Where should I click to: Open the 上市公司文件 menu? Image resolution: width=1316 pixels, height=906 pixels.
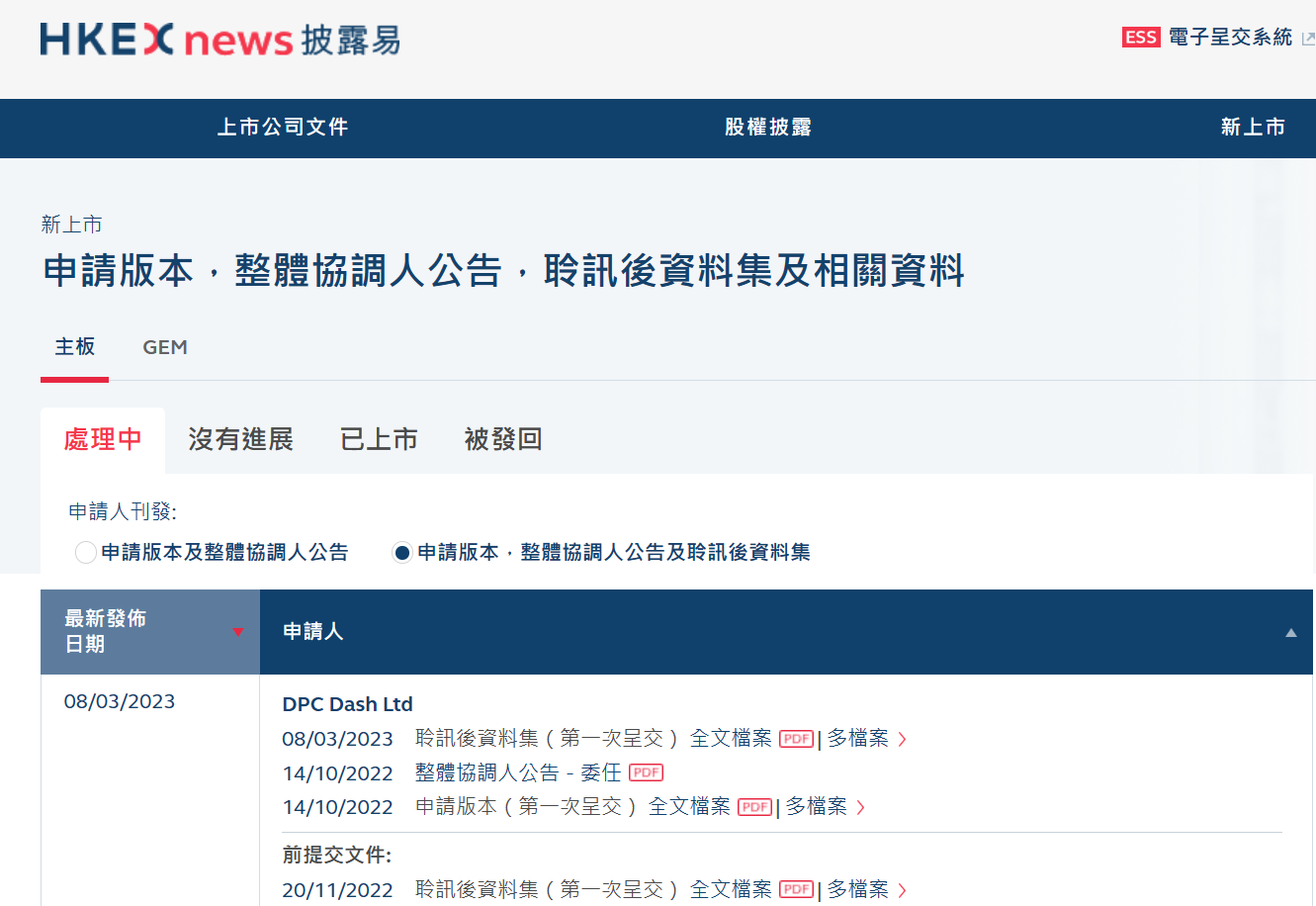click(283, 128)
